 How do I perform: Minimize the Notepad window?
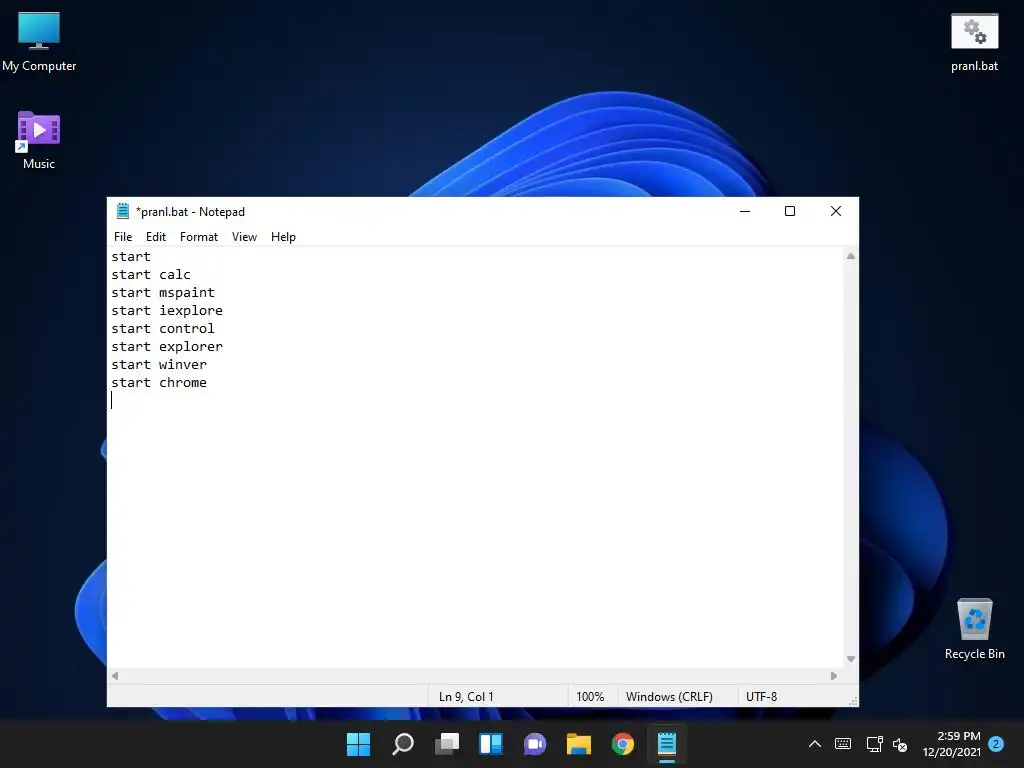coord(744,211)
